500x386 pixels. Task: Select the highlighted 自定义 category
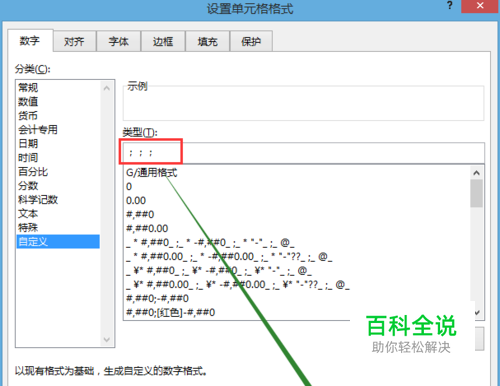click(58, 242)
